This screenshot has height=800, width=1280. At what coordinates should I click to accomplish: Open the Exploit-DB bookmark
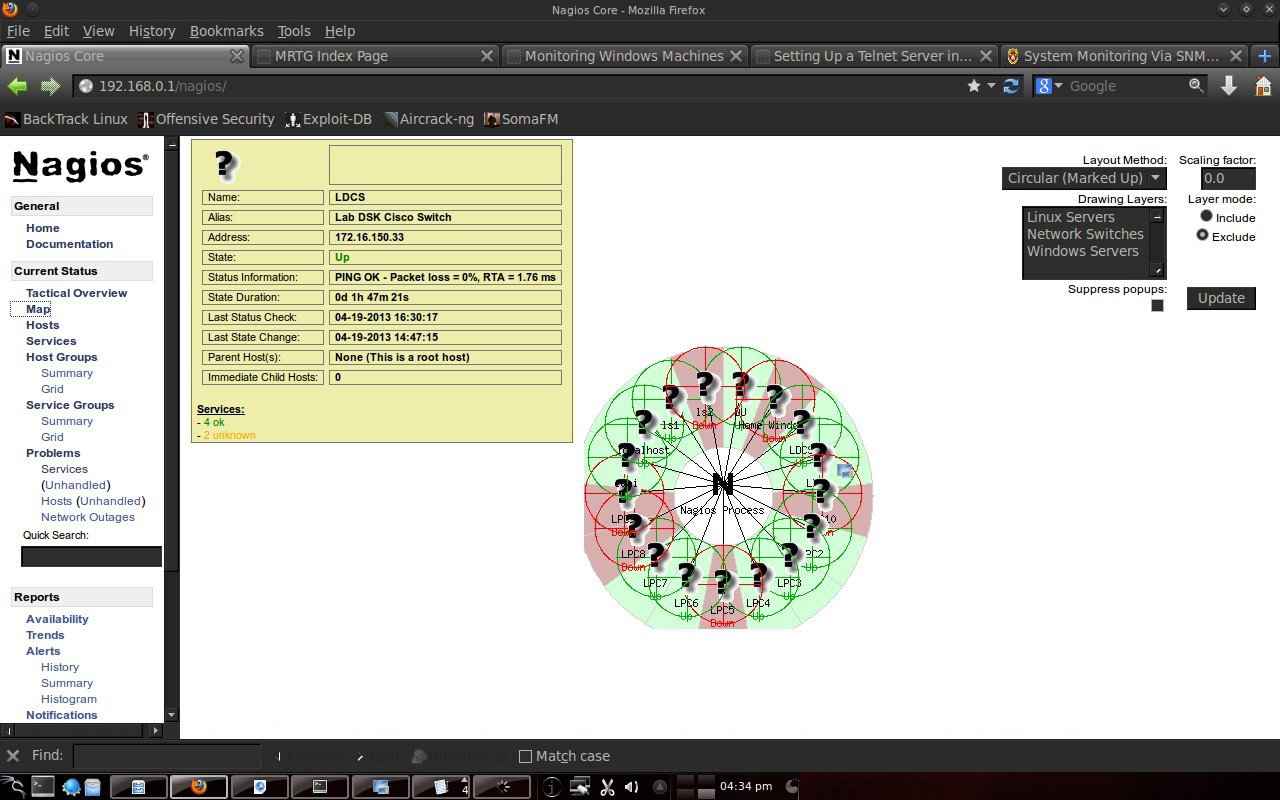pyautogui.click(x=328, y=119)
